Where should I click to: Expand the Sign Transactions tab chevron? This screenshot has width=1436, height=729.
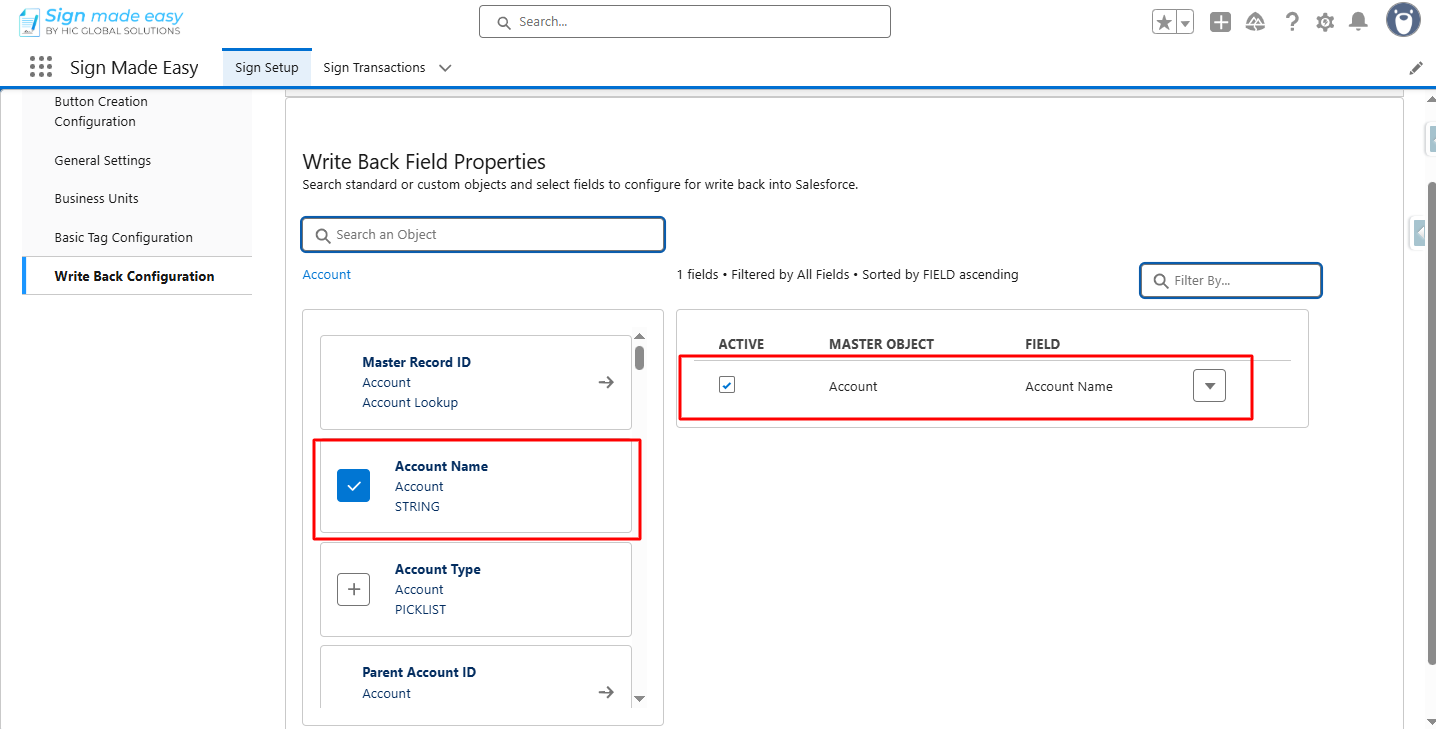click(x=445, y=68)
